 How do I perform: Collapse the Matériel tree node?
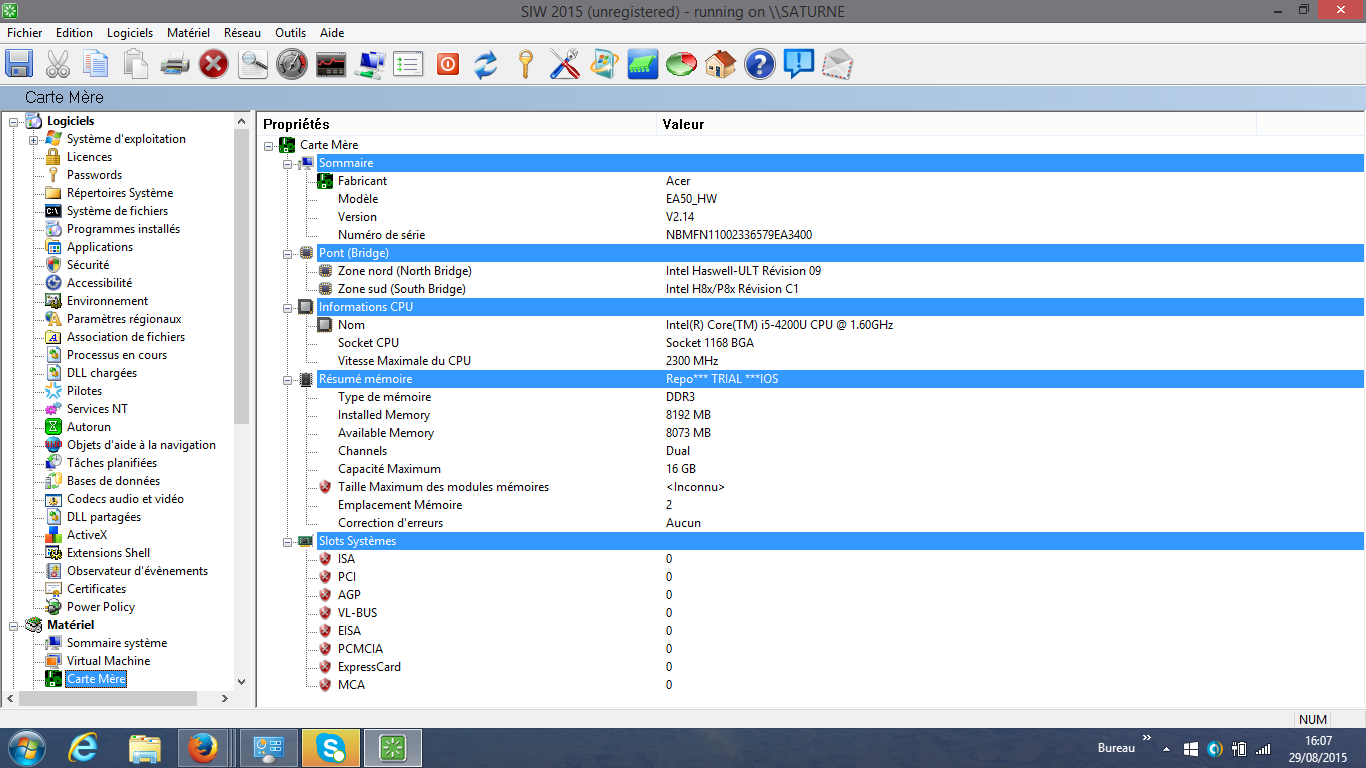click(x=14, y=626)
